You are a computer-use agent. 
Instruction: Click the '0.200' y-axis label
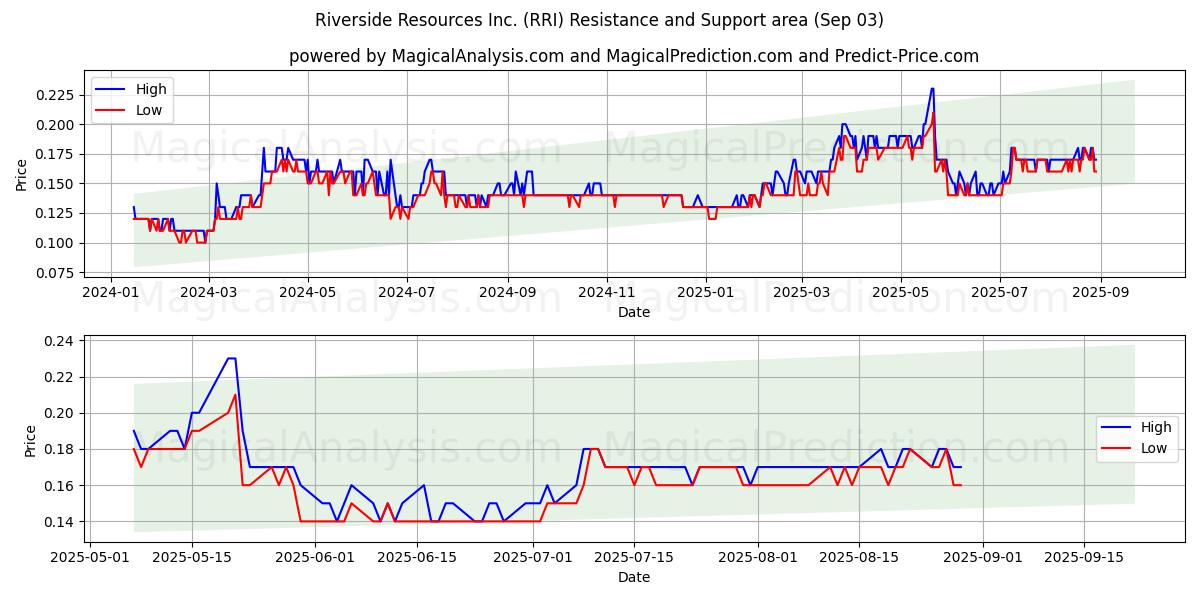point(54,125)
